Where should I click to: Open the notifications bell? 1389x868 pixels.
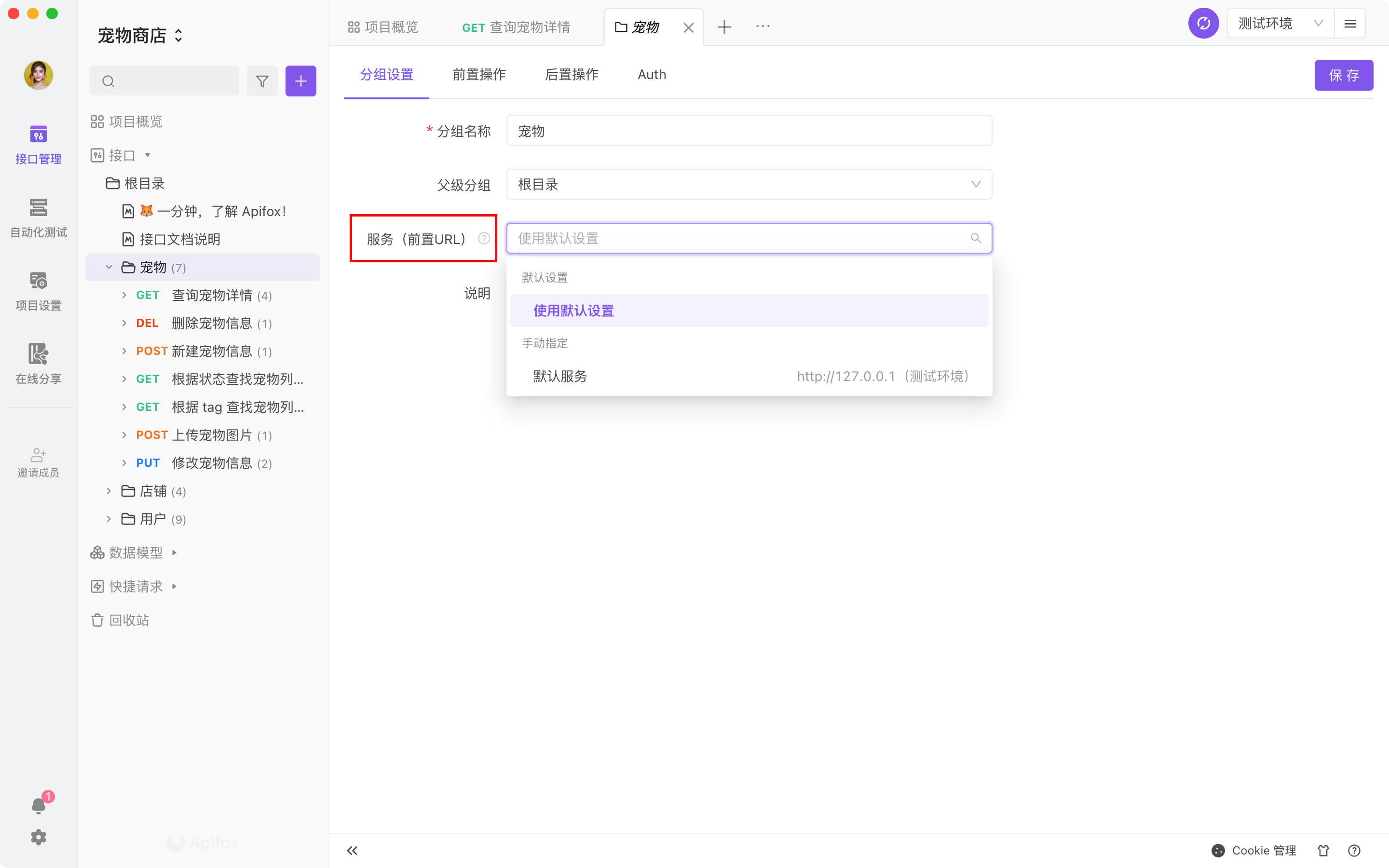[39, 805]
